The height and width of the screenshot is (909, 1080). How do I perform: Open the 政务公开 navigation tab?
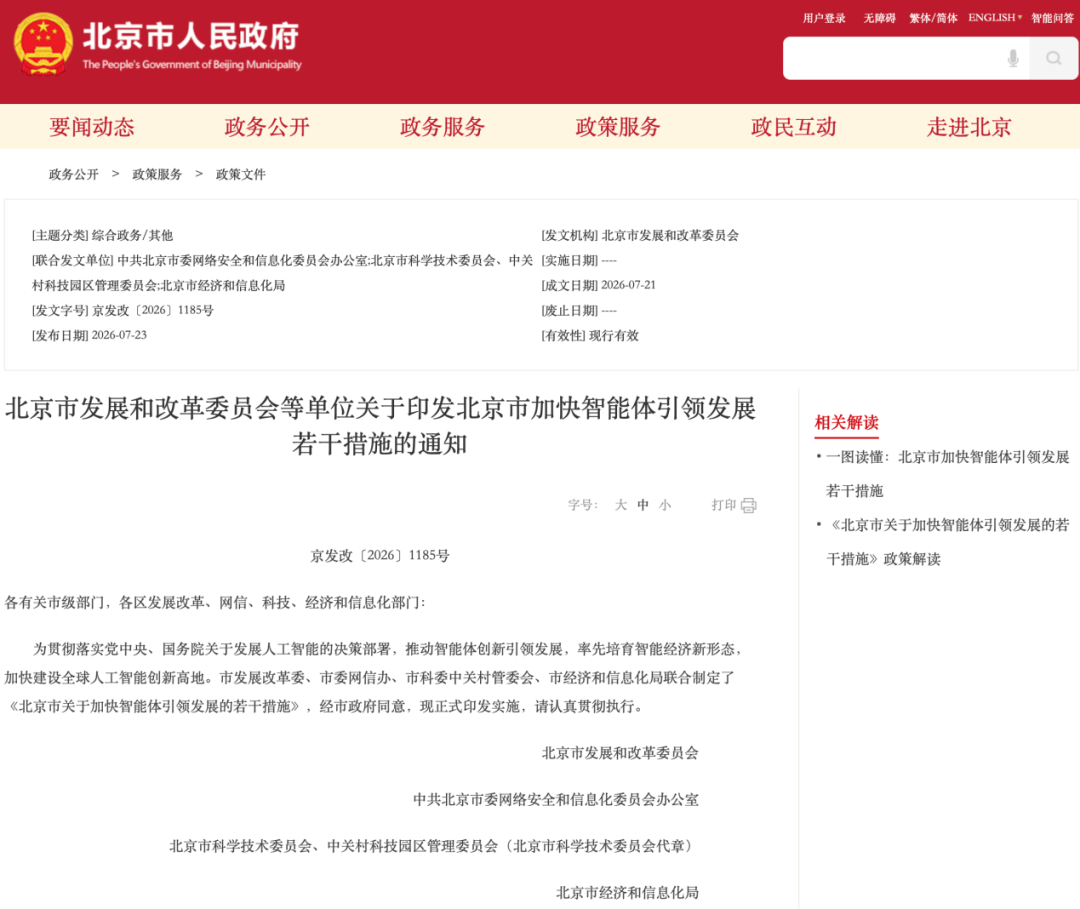click(267, 127)
